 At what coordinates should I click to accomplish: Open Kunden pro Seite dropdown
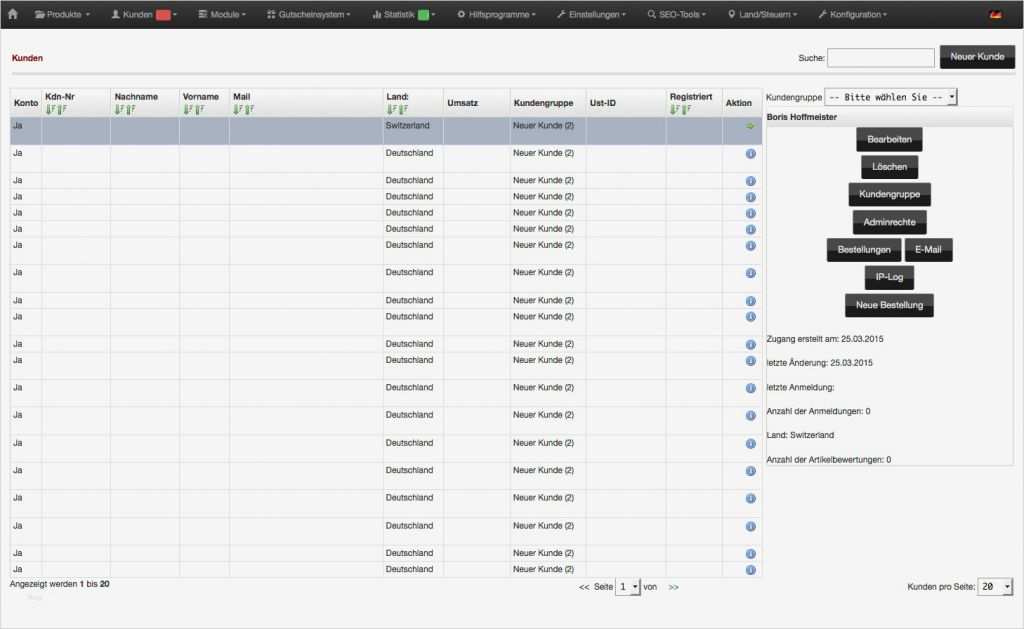(995, 587)
